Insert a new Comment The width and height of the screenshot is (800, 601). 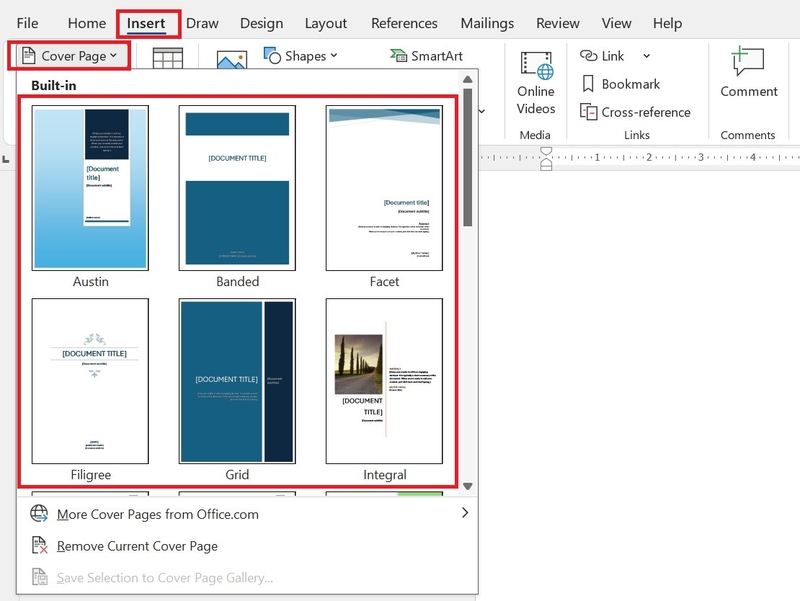[x=748, y=71]
